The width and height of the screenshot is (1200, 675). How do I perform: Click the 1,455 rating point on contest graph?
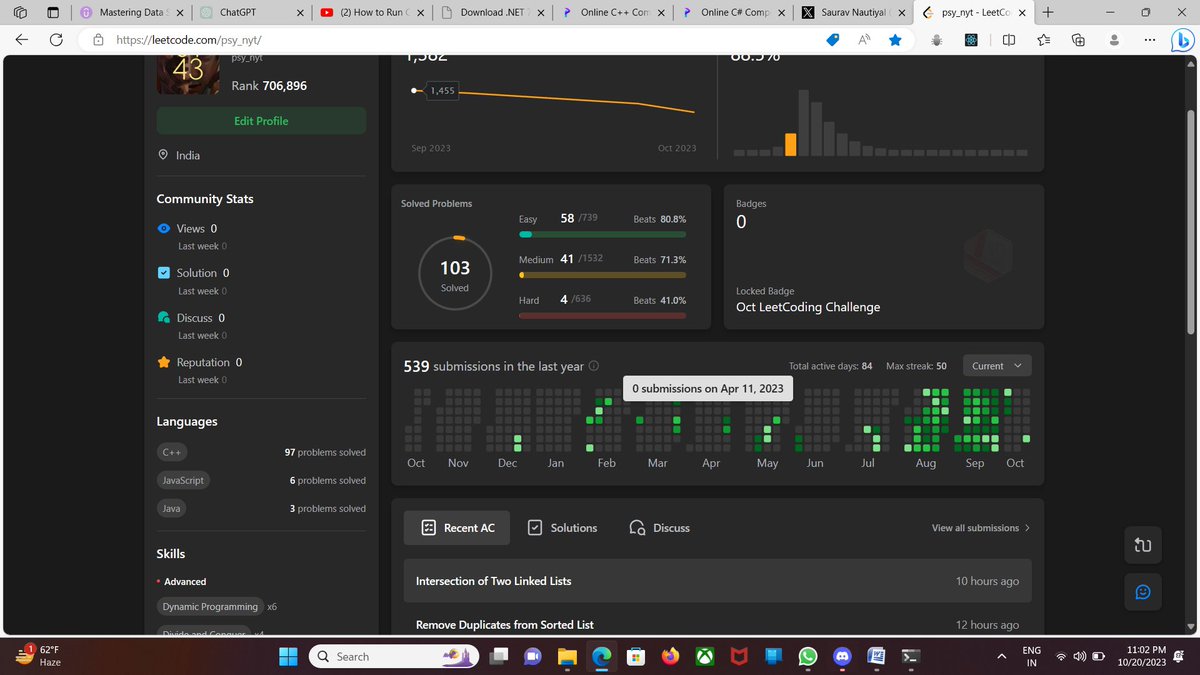point(416,90)
